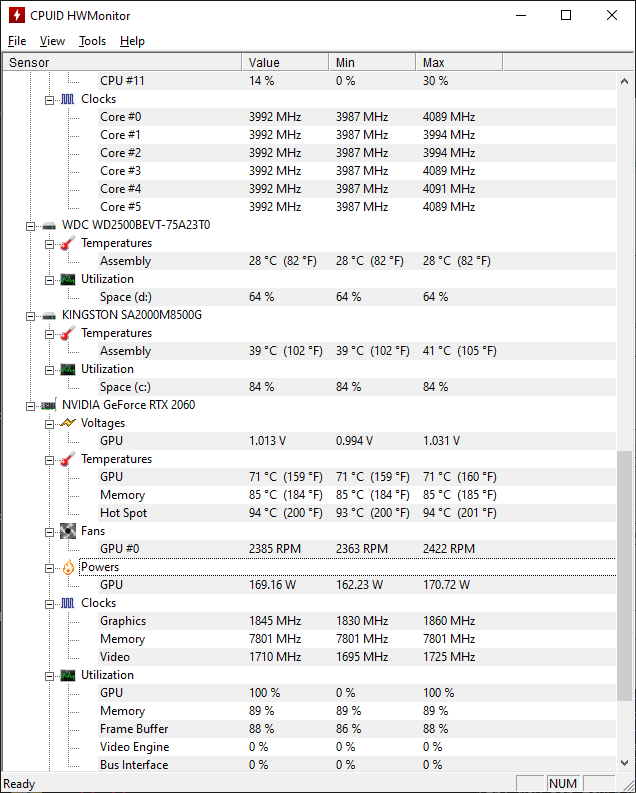Click the vertical scrollbar thumb

pyautogui.click(x=625, y=575)
